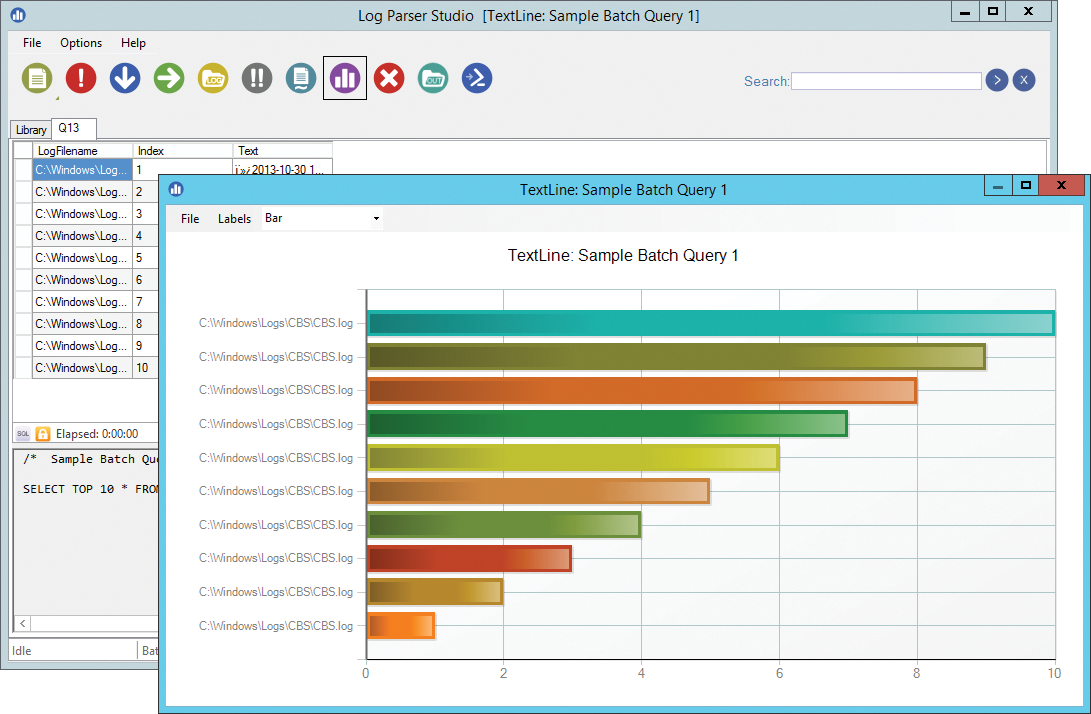Click the OUT folder icon for output location
This screenshot has height=714, width=1091.
[433, 78]
